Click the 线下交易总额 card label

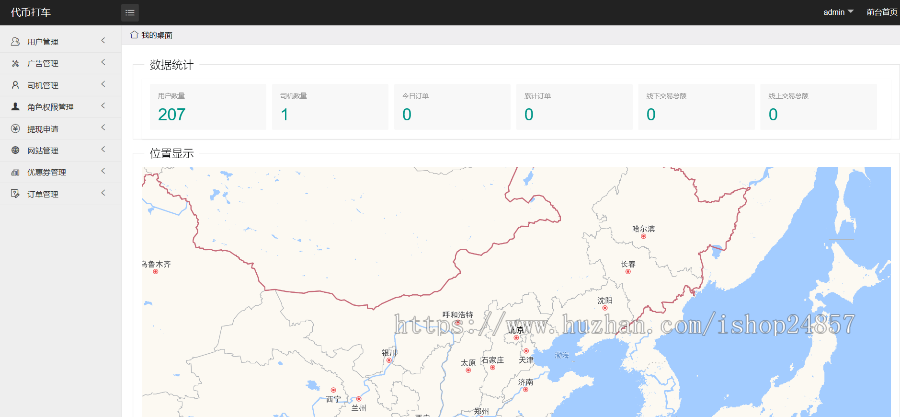666,96
